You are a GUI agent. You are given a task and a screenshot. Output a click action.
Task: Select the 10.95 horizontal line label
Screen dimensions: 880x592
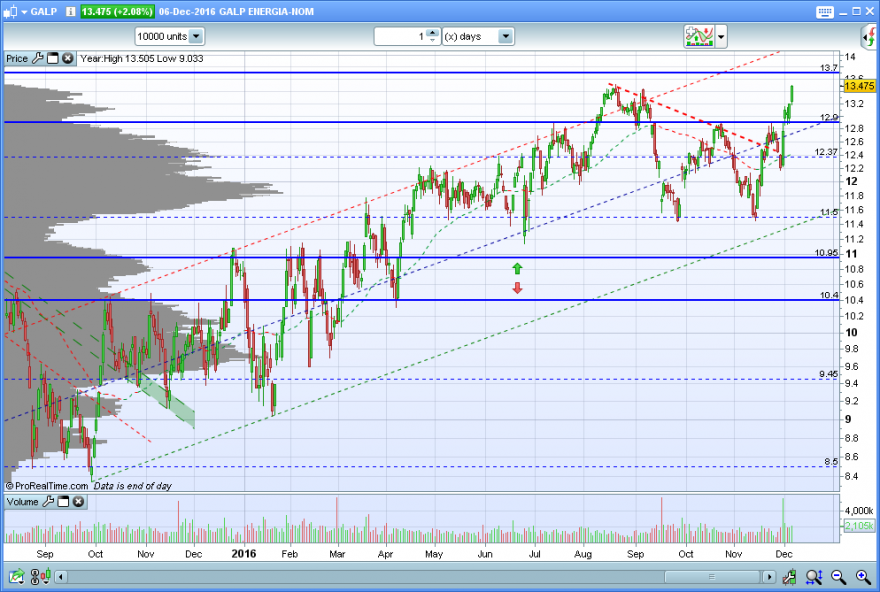point(826,253)
